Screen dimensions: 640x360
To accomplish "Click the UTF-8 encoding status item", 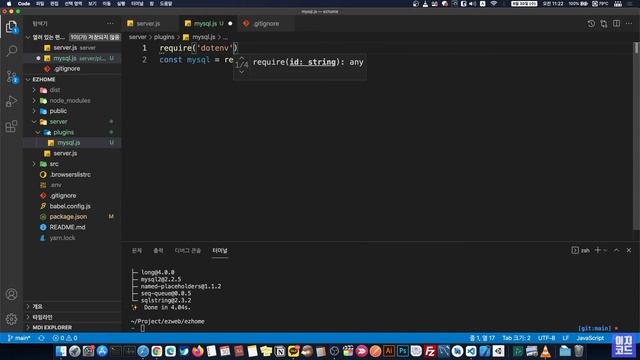I will coord(546,338).
